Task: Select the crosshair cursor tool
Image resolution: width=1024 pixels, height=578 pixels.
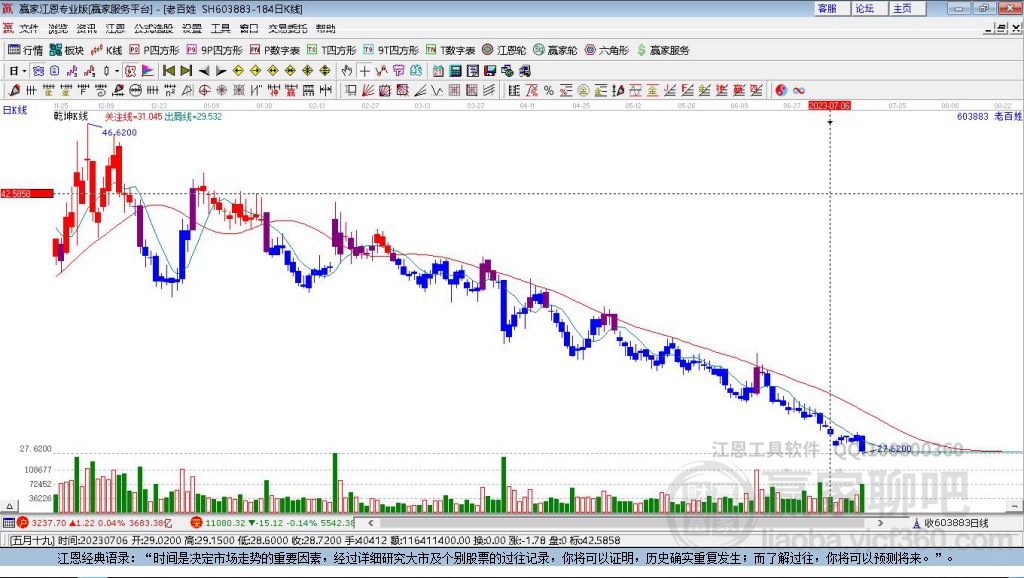Action: coord(364,71)
